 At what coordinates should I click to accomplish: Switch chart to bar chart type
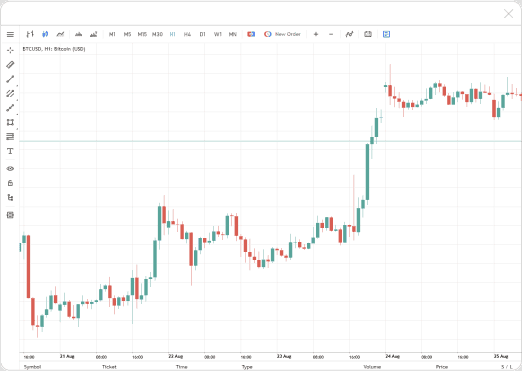tap(30, 34)
